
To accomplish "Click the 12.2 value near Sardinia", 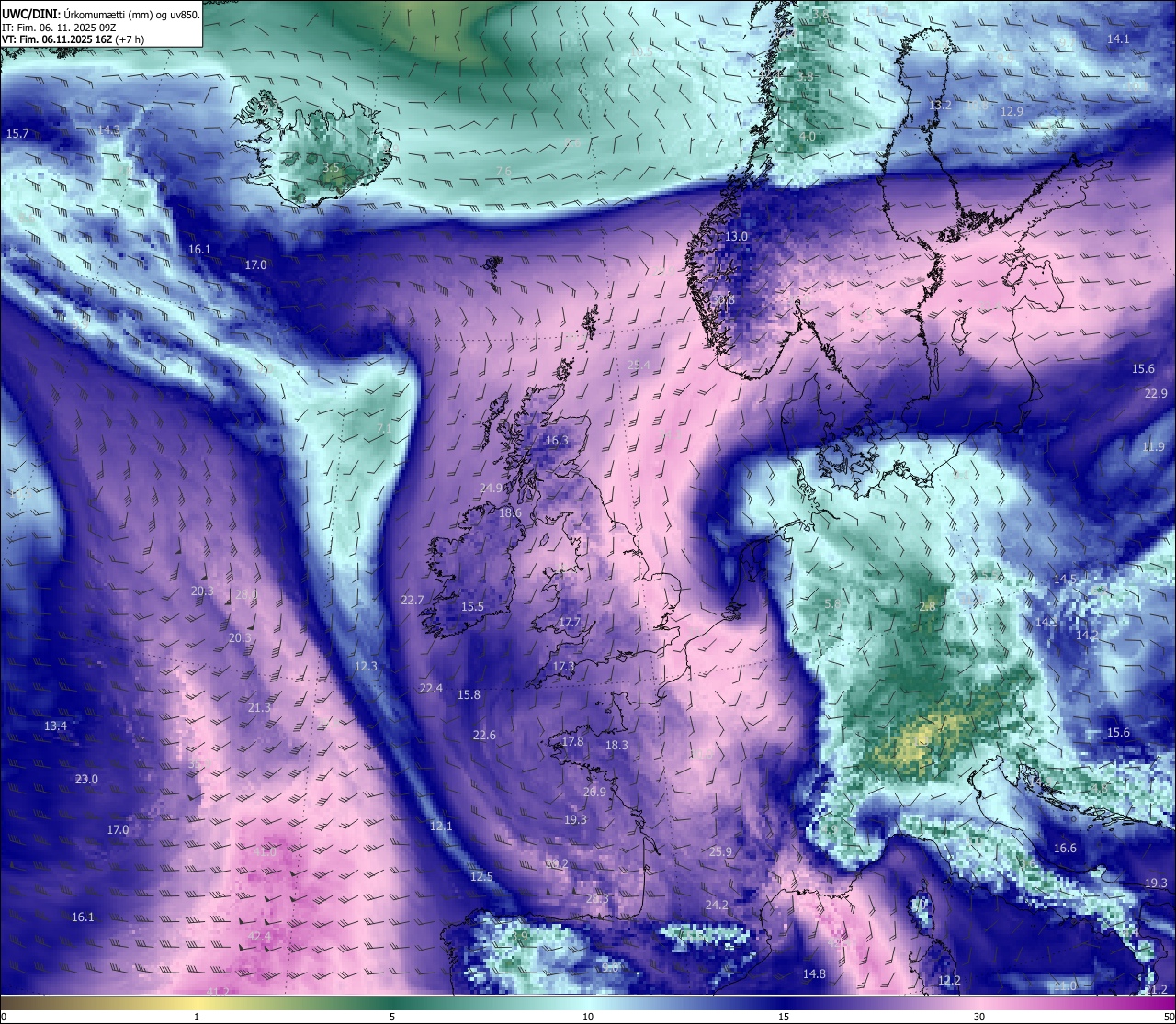I will 949,980.
